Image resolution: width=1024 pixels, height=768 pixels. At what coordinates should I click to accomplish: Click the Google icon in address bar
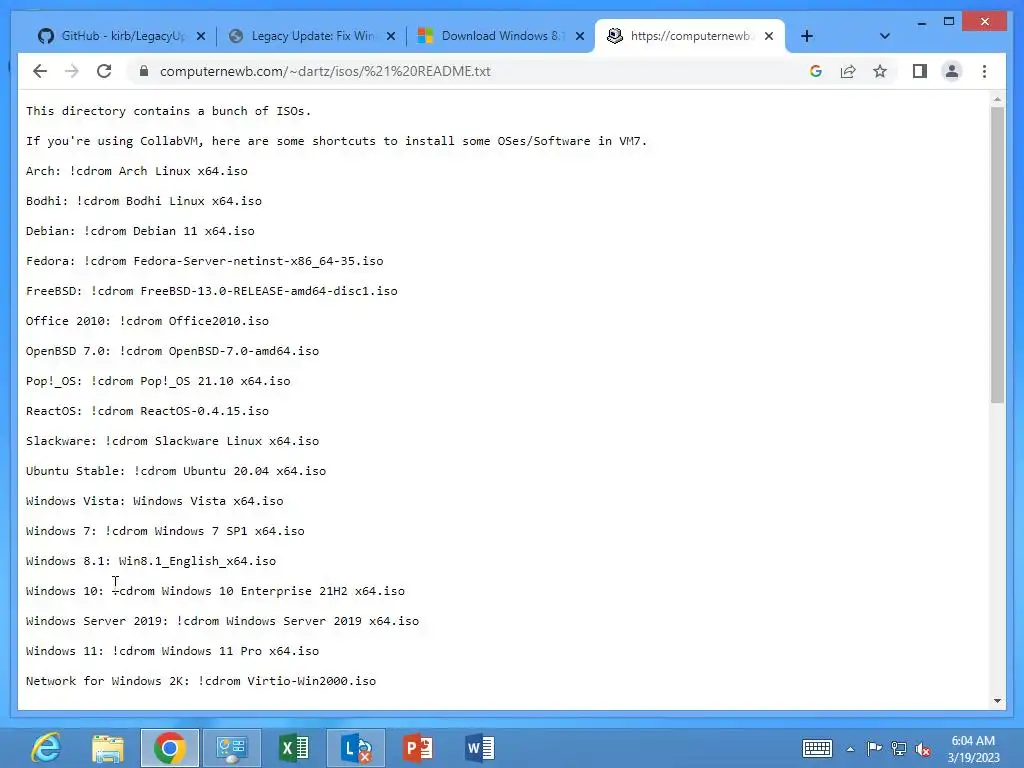coord(816,71)
